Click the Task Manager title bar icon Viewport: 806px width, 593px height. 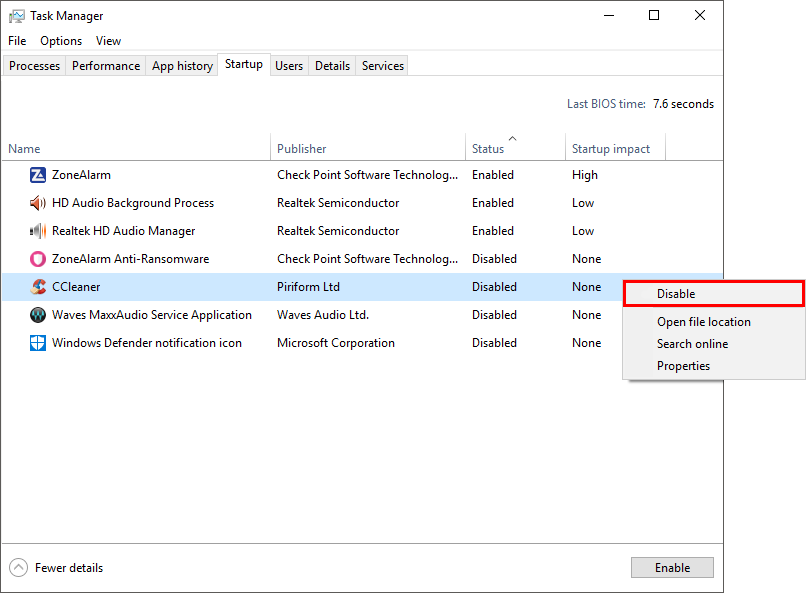16,16
